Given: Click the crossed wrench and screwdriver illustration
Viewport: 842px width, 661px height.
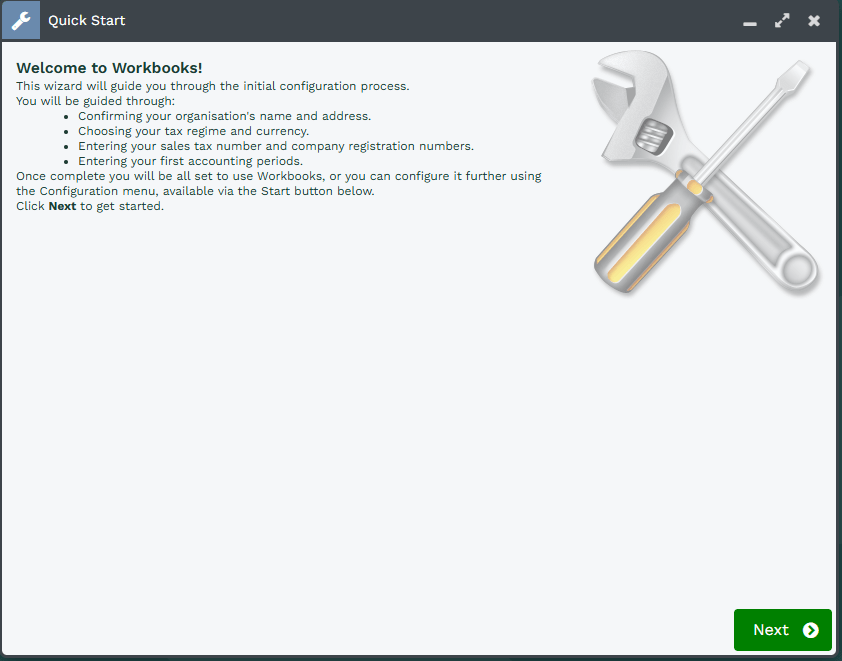Looking at the screenshot, I should pyautogui.click(x=705, y=172).
